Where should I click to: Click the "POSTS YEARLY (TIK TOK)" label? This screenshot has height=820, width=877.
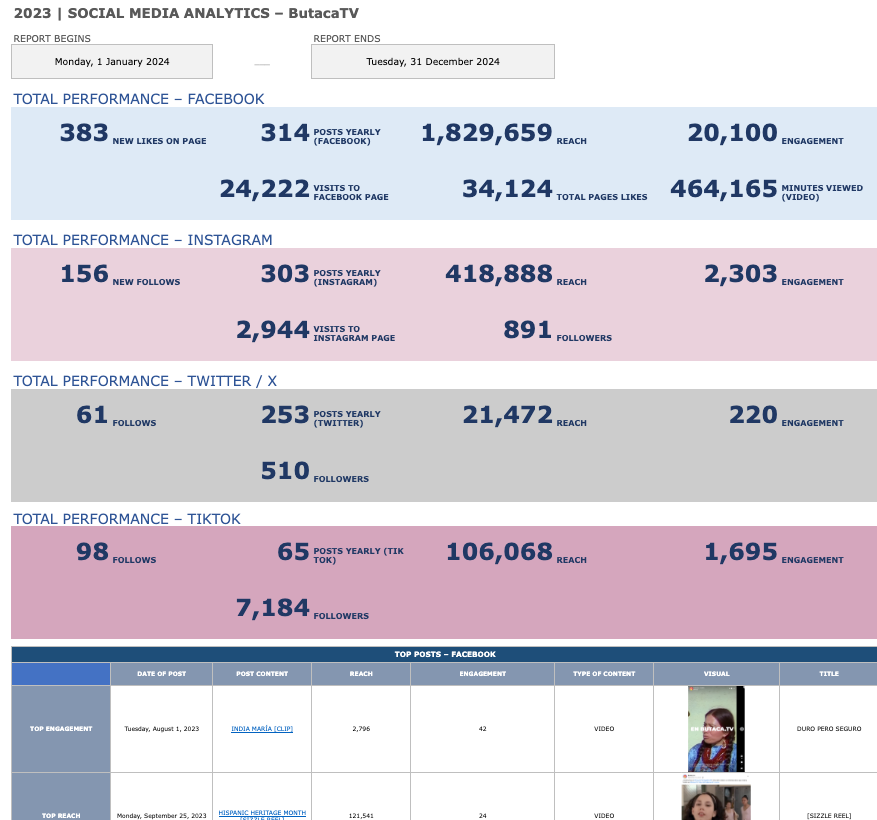(x=359, y=555)
